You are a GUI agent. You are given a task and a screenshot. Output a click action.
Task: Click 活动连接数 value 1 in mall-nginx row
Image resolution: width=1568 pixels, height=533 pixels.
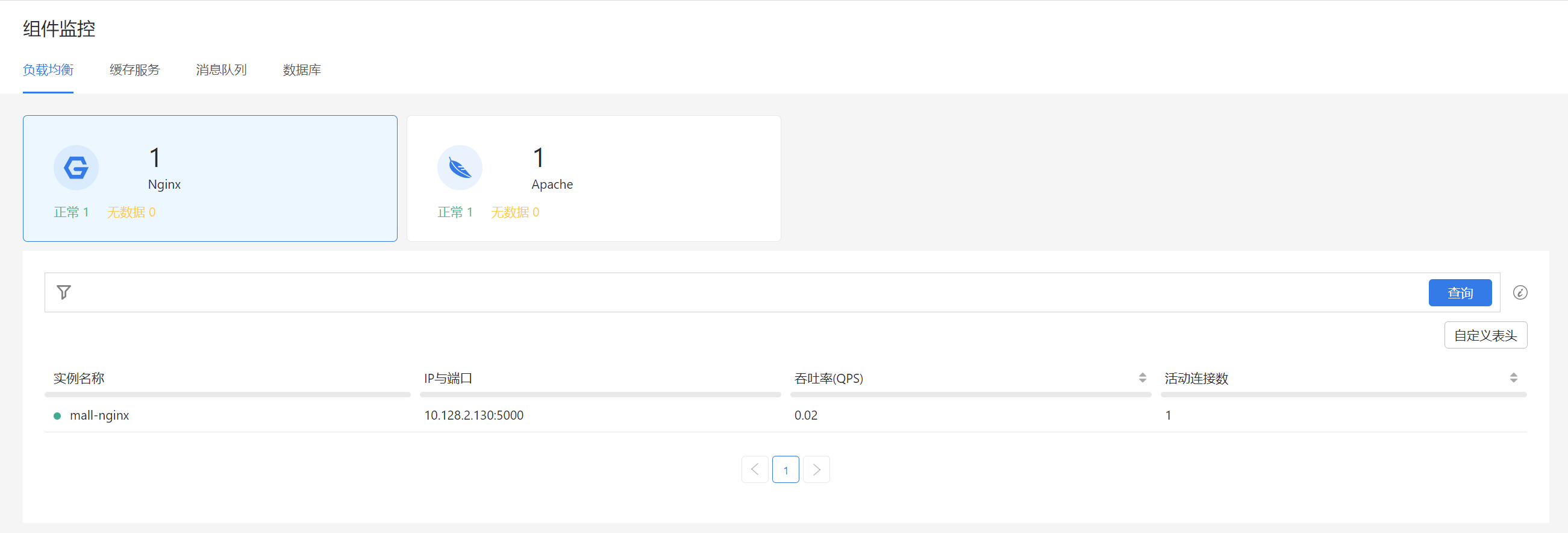pos(1168,415)
